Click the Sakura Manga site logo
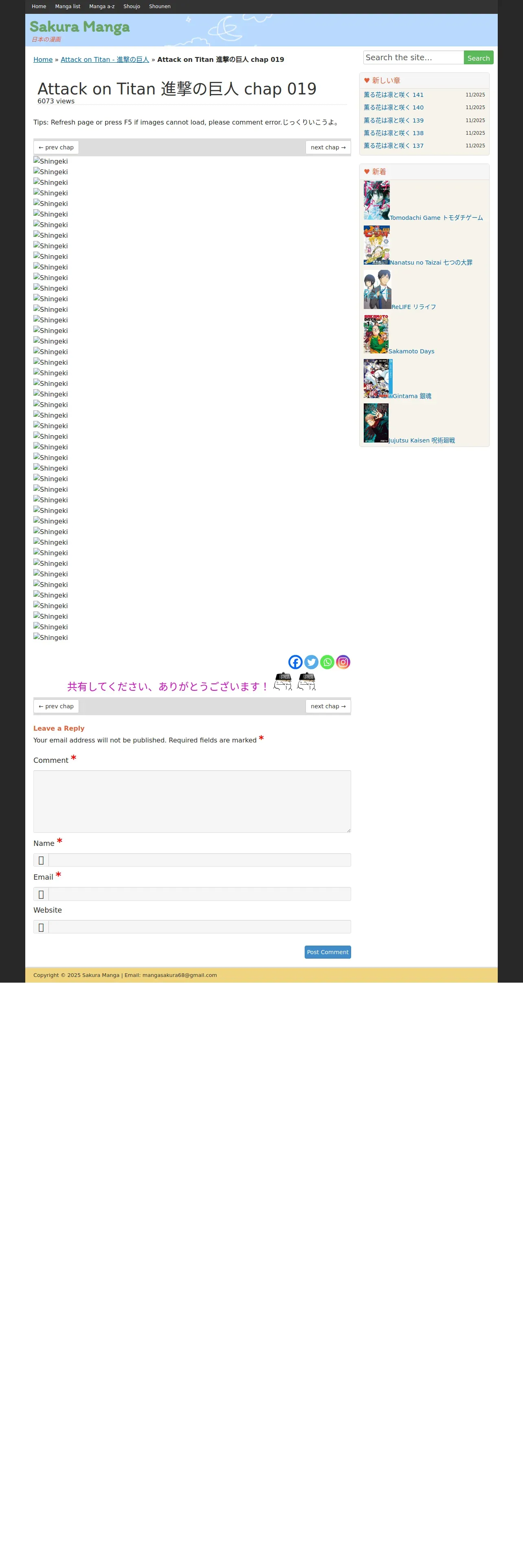Screen dimensions: 523x1568 (x=80, y=27)
